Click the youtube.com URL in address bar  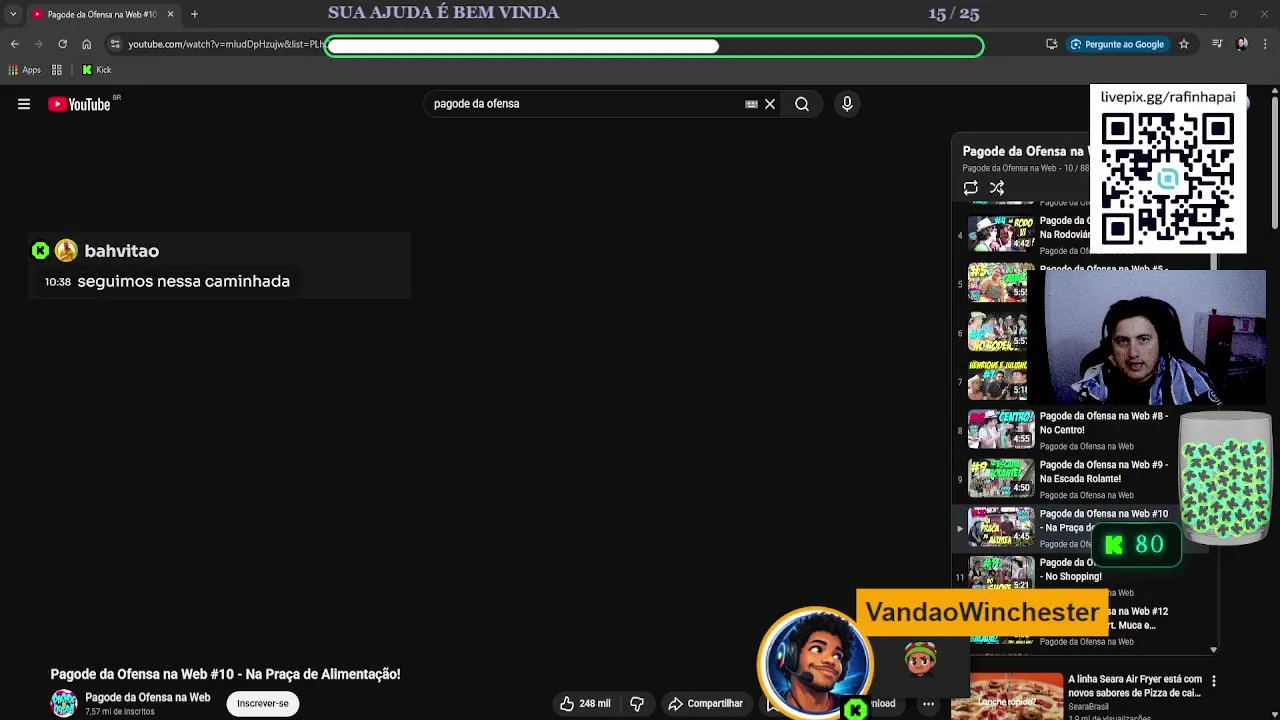click(225, 44)
